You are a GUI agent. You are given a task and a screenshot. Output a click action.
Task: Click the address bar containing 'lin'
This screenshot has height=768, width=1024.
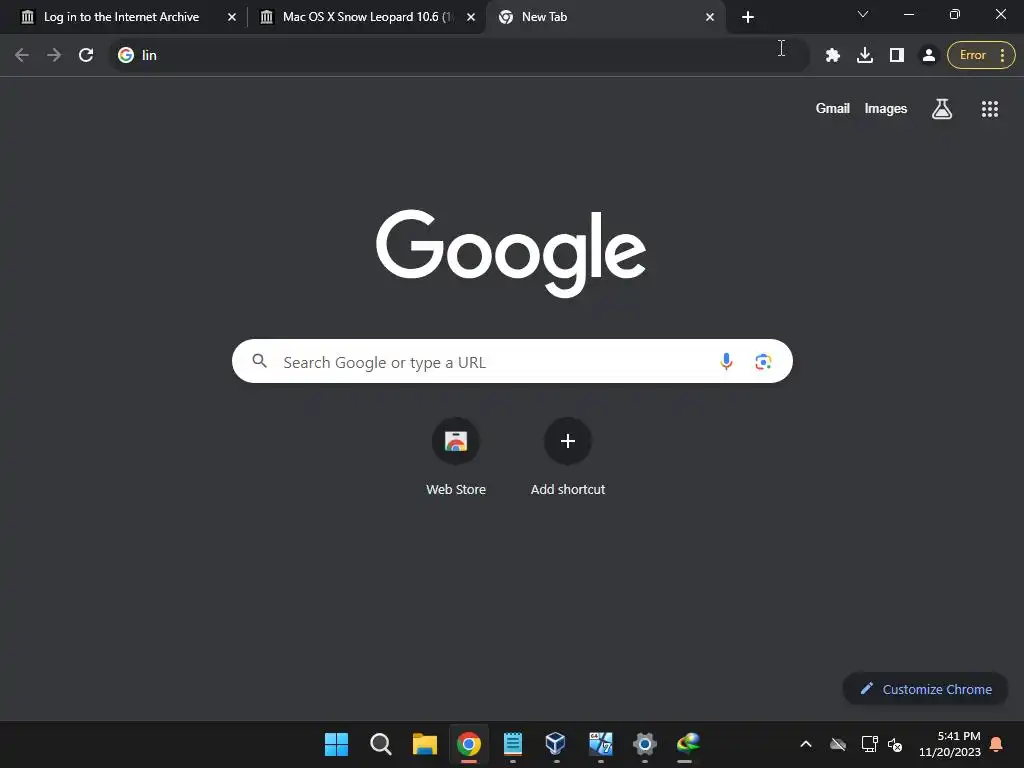click(x=457, y=55)
